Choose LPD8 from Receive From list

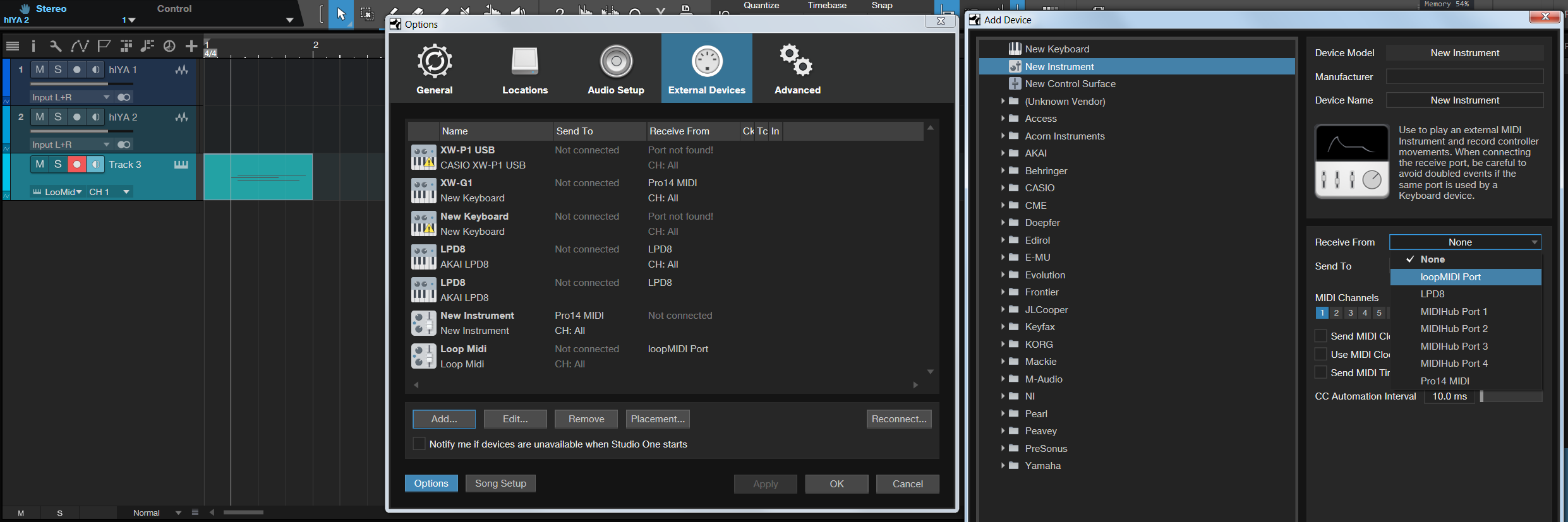1466,294
